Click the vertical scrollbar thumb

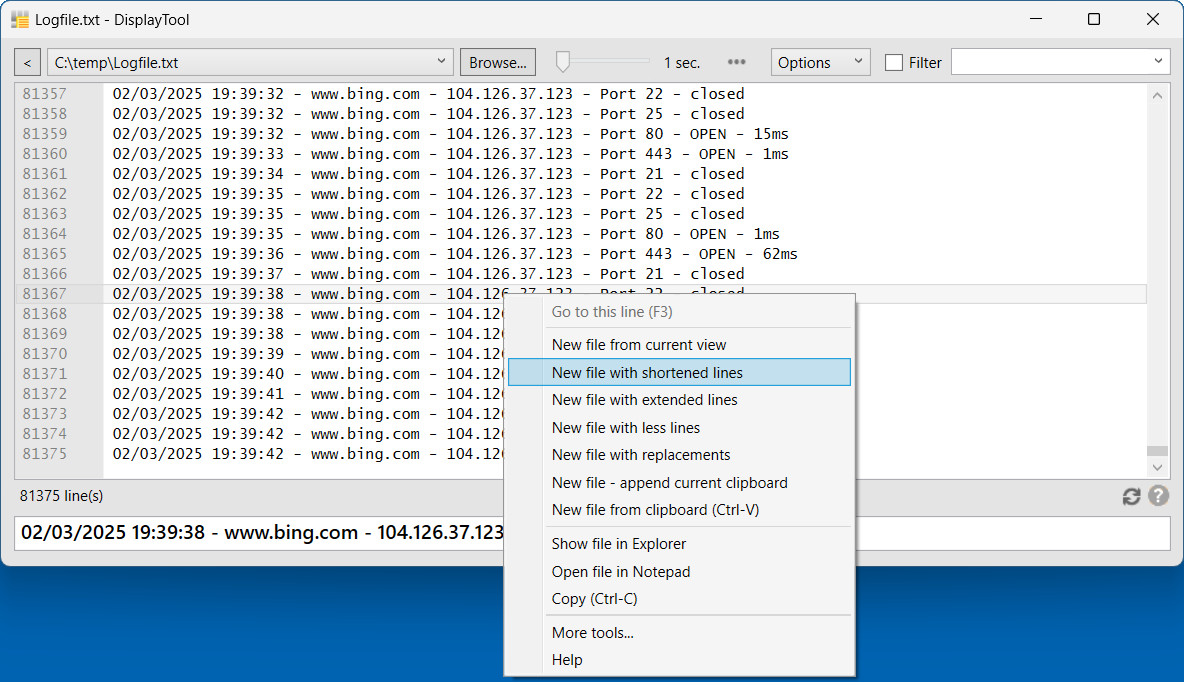tap(1157, 451)
